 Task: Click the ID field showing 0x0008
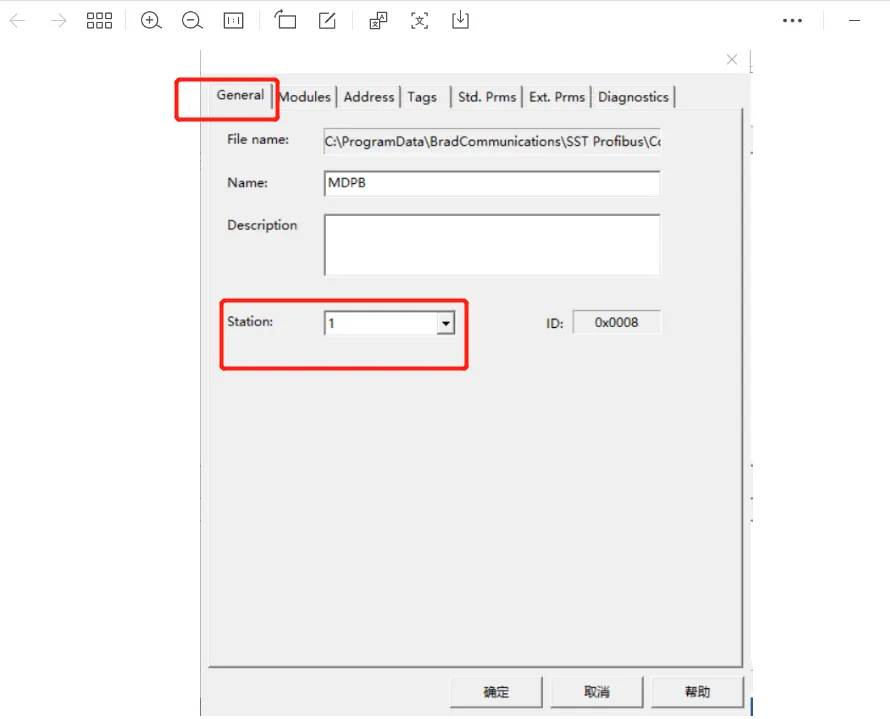click(616, 322)
